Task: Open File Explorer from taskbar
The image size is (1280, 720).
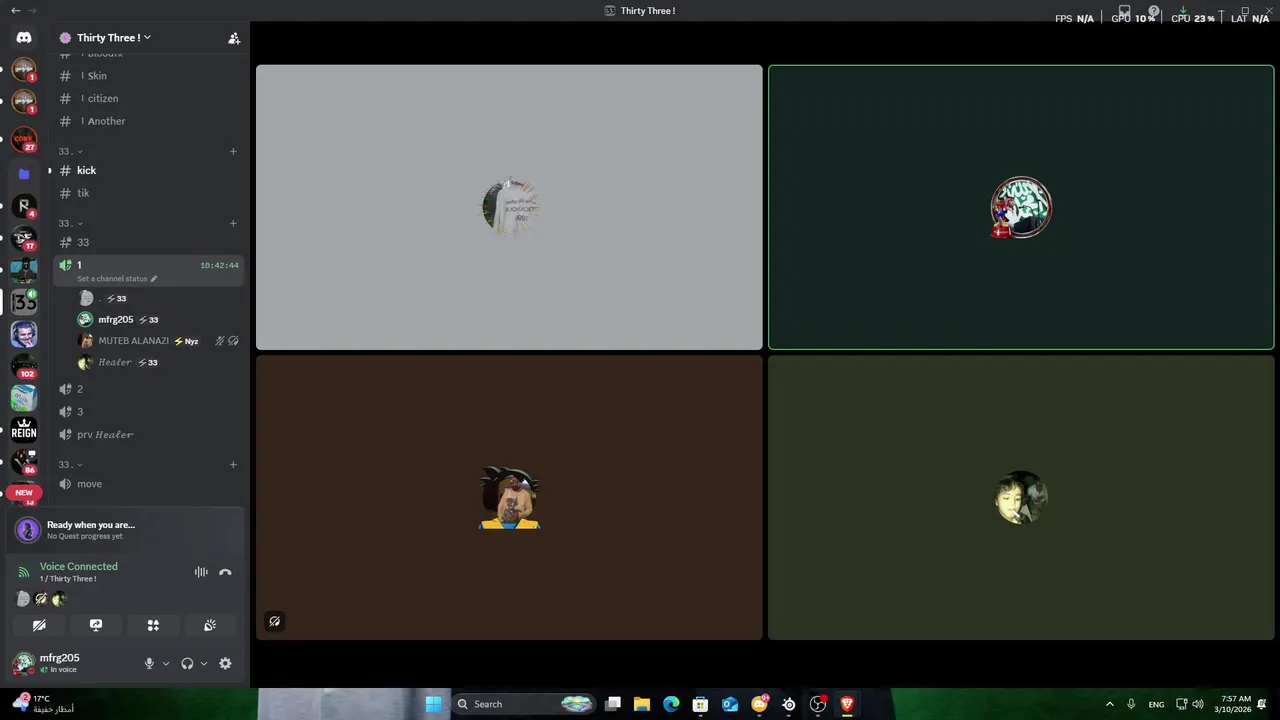Action: point(642,704)
